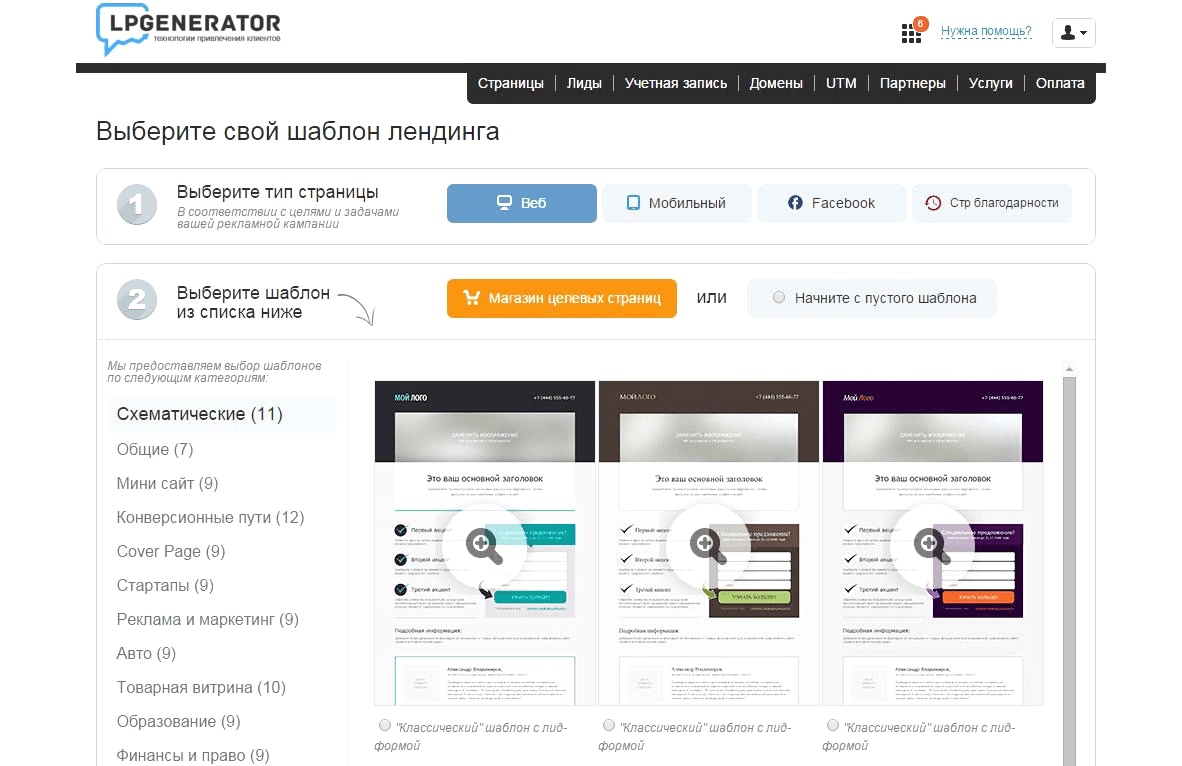The image size is (1182, 766).
Task: Click the Магазин целевых страниц button
Action: click(x=561, y=298)
